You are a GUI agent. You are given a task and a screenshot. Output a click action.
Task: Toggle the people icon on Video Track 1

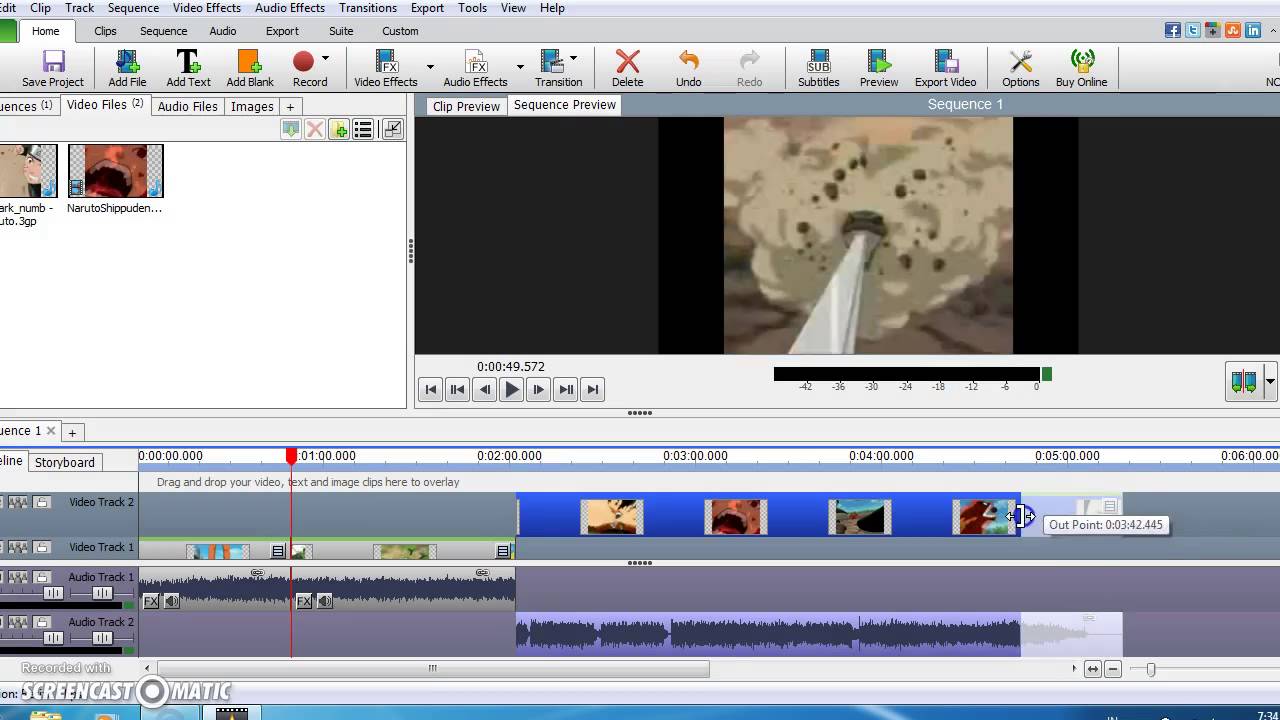18,547
